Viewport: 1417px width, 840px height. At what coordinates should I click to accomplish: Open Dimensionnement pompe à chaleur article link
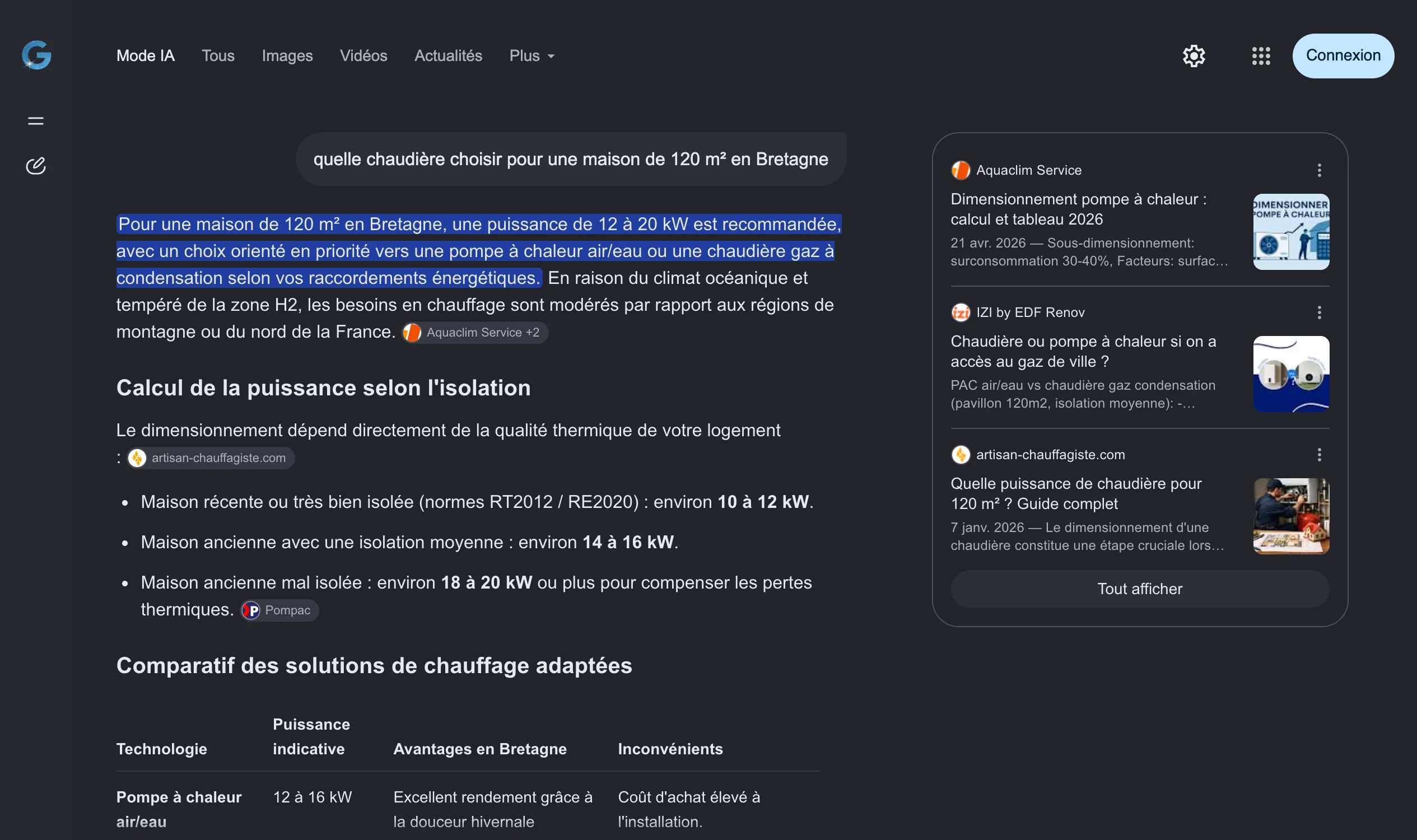point(1078,209)
